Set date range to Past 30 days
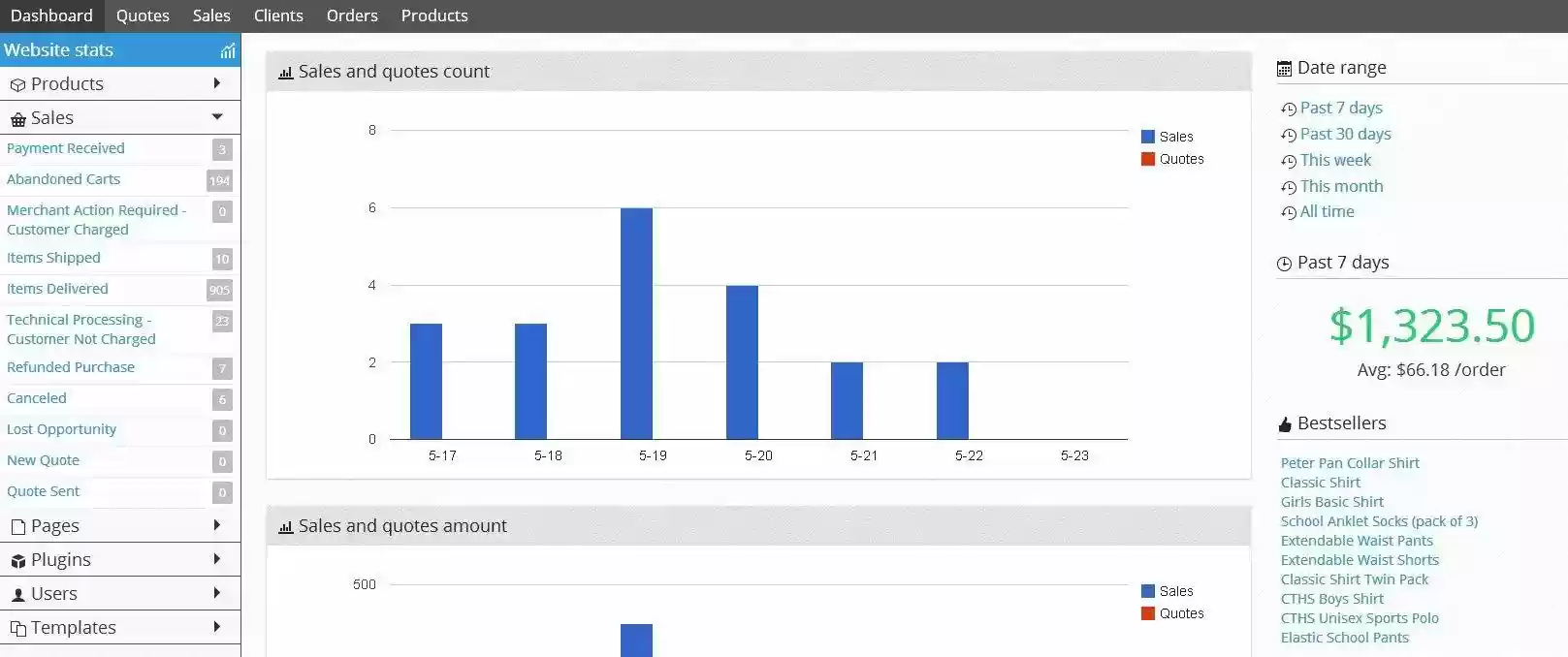Screen dimensions: 1568x657 pos(1345,134)
